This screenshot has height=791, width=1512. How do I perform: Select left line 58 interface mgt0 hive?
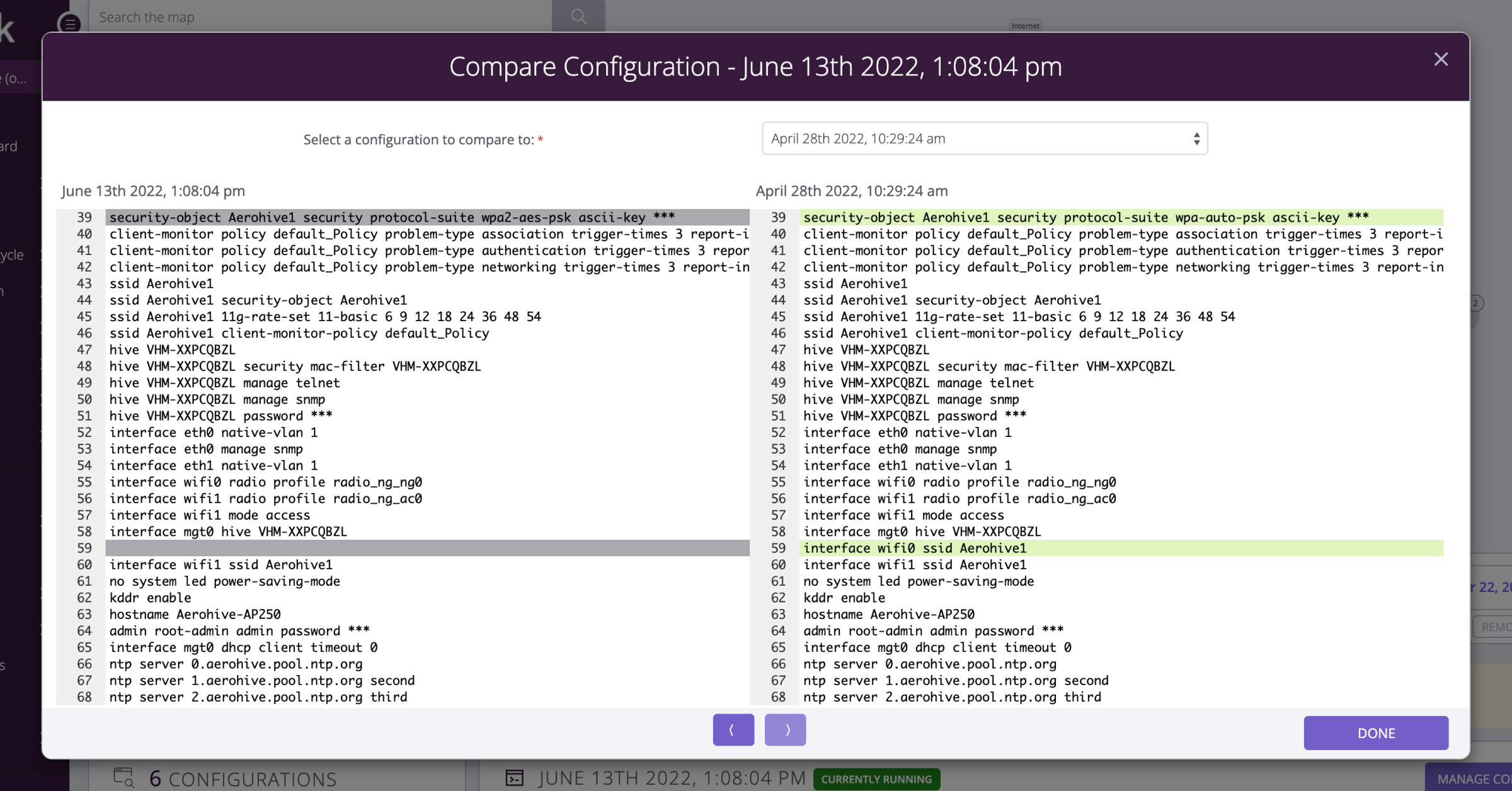pyautogui.click(x=228, y=532)
